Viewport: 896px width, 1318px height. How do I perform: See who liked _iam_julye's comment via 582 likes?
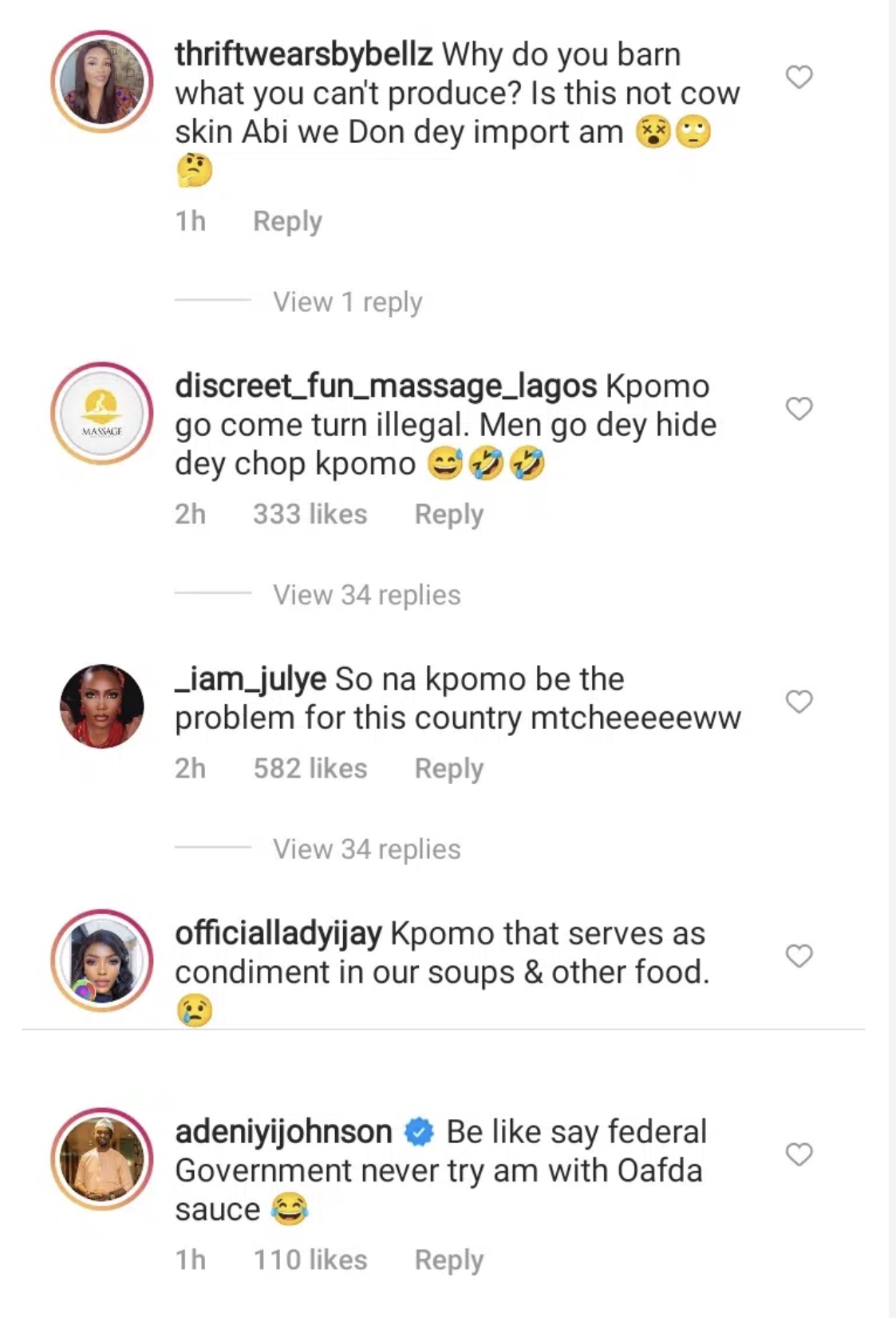click(x=310, y=767)
